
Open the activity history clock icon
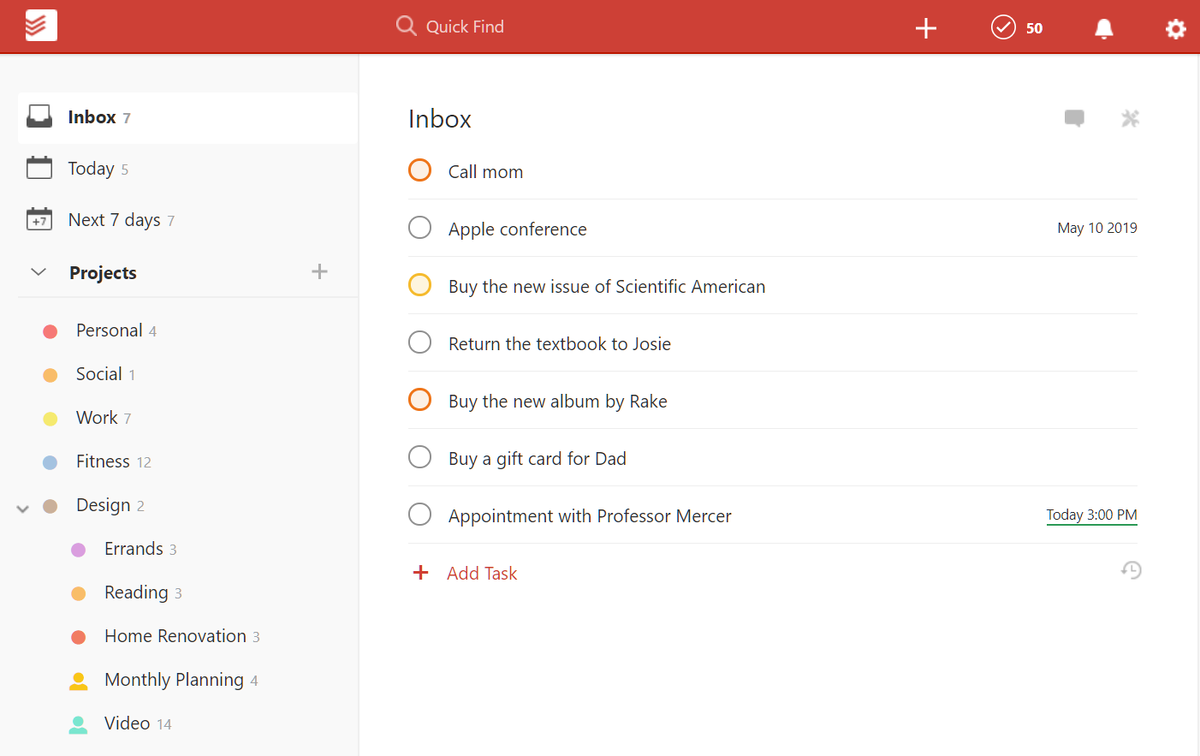pos(1131,570)
